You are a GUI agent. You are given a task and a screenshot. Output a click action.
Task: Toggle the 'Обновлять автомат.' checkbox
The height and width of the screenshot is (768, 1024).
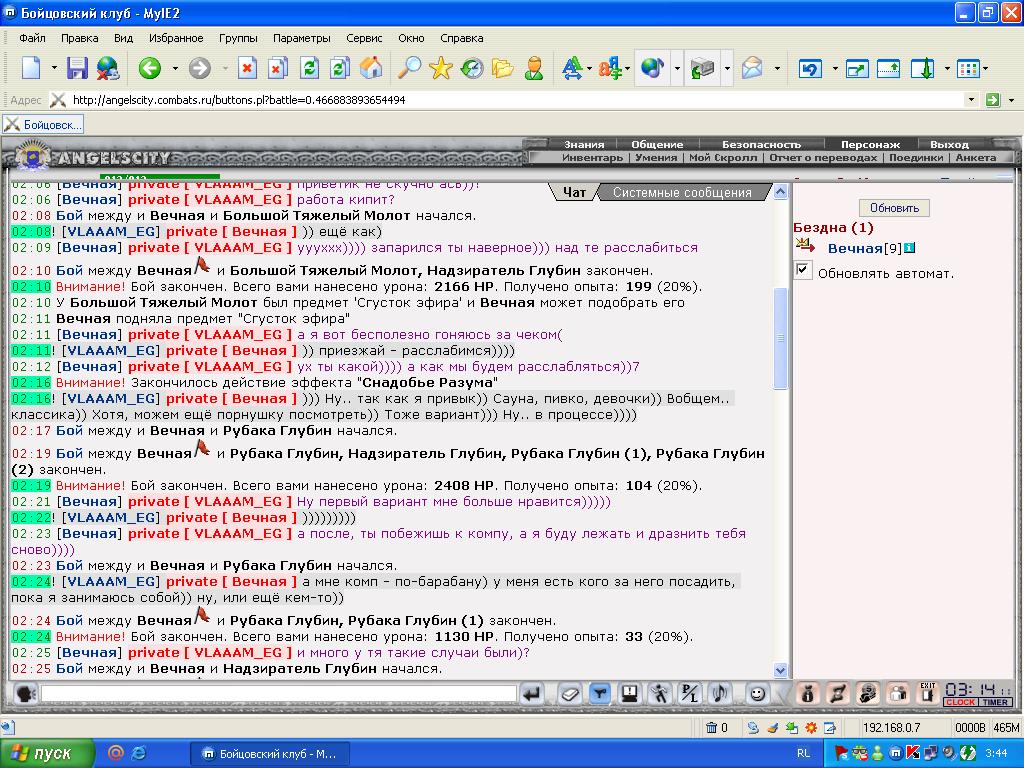(x=803, y=270)
